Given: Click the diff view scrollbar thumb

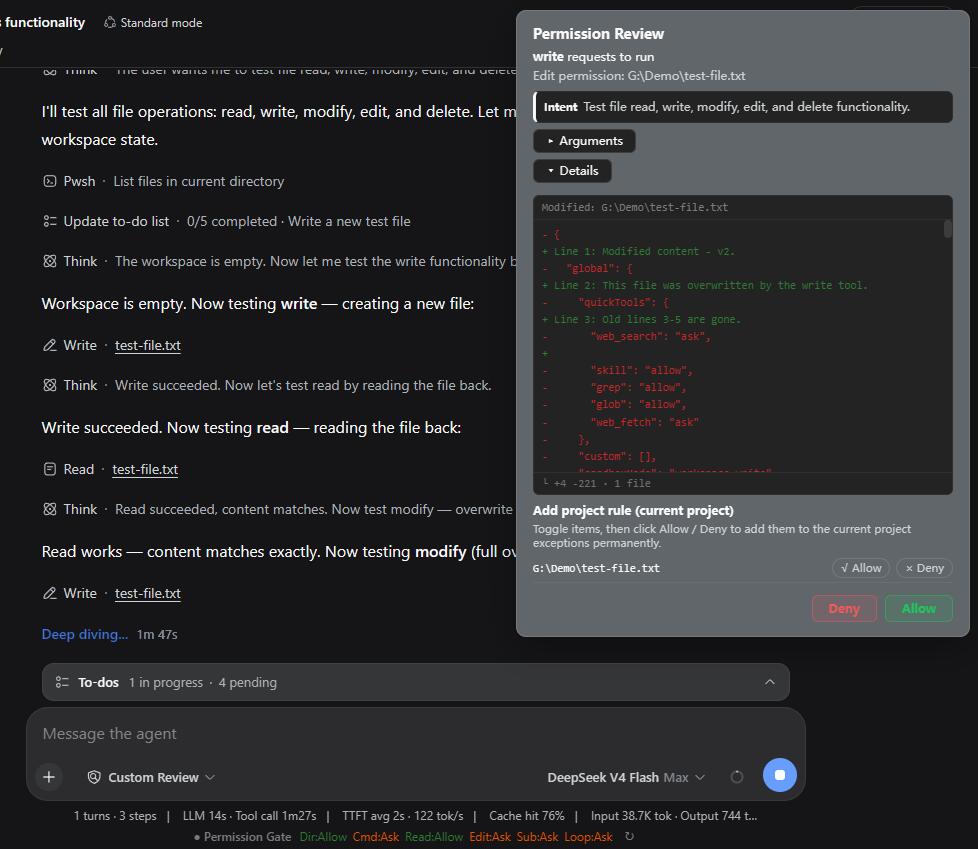Looking at the screenshot, I should pos(947,228).
